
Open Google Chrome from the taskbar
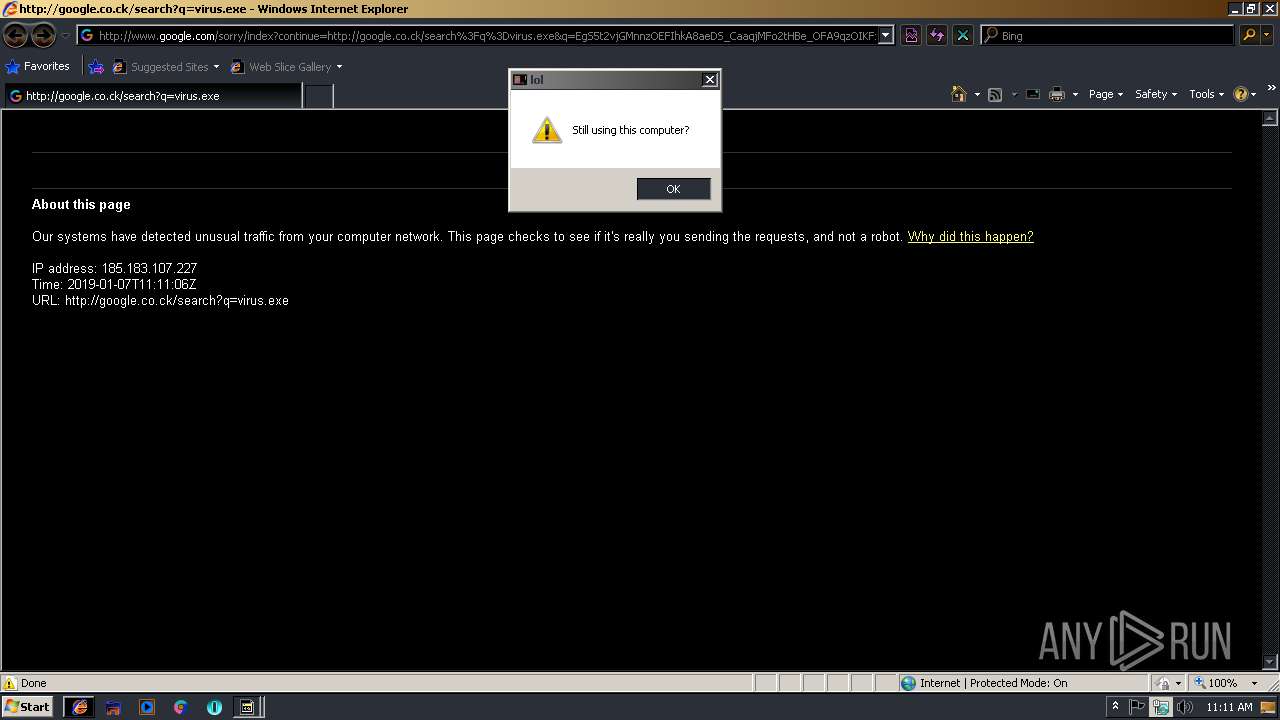coord(180,707)
